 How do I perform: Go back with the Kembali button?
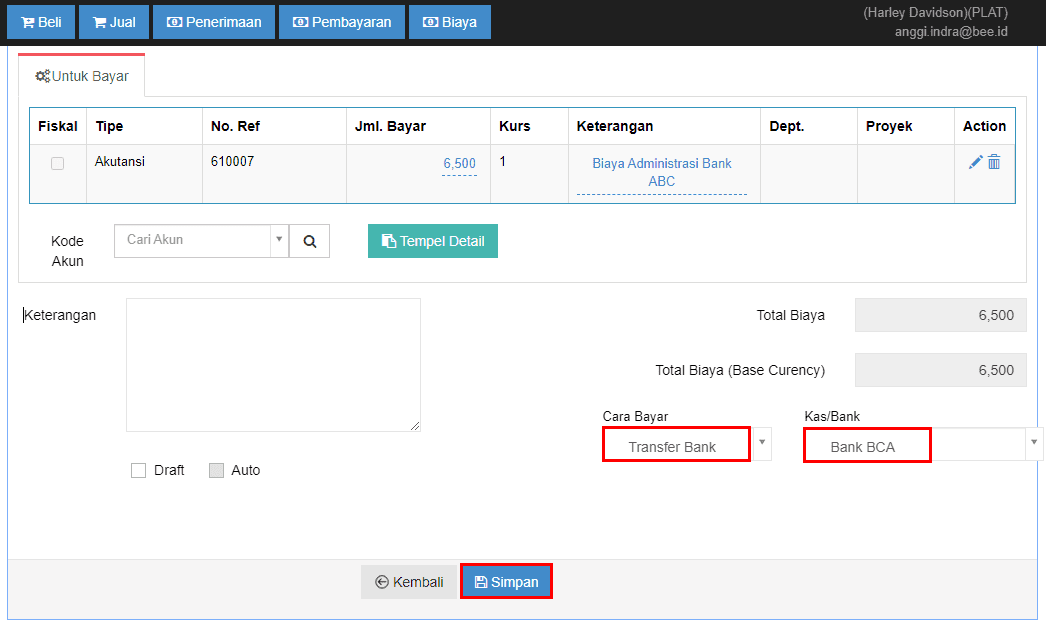[409, 582]
